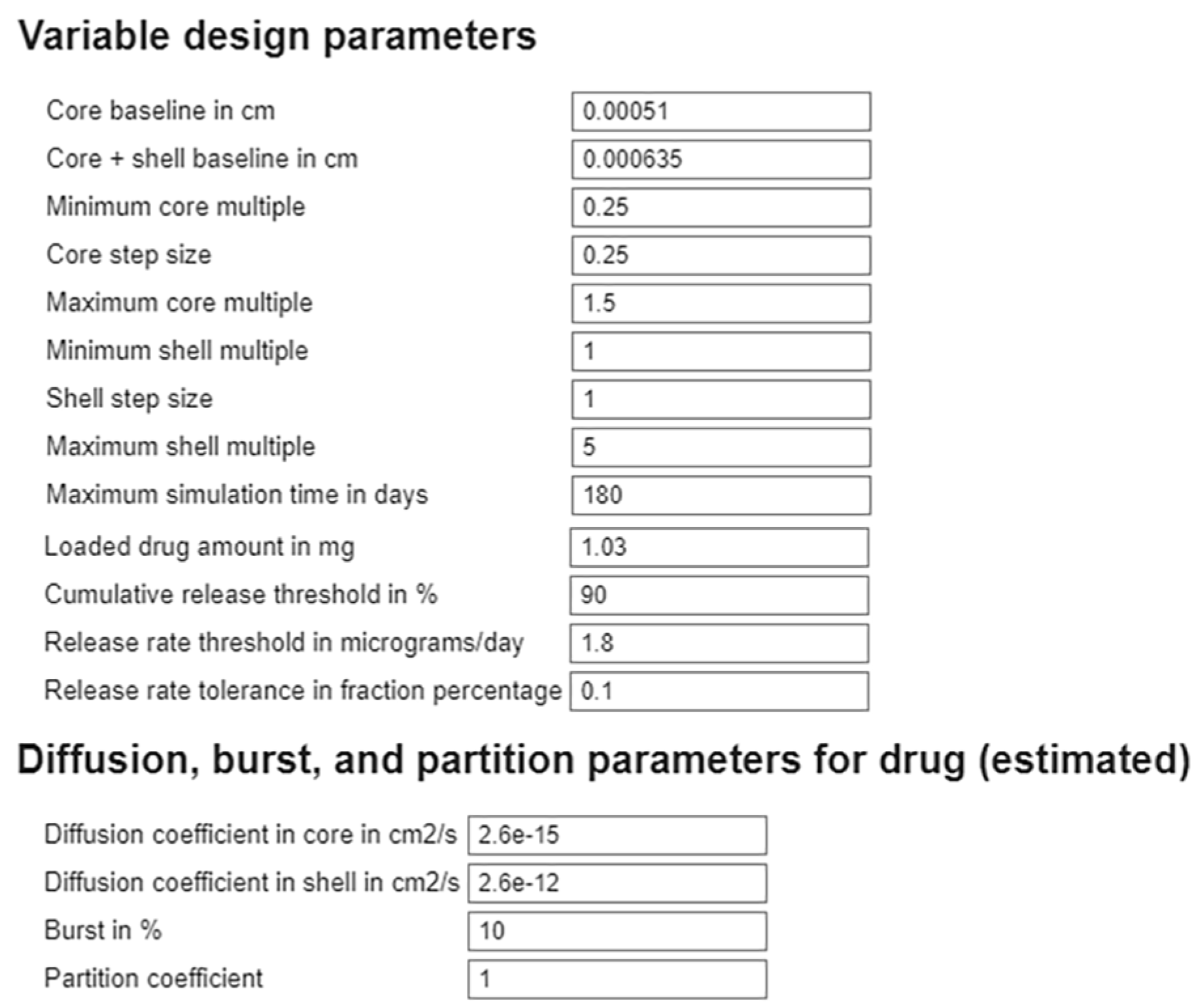Image resolution: width=1198 pixels, height=1008 pixels.
Task: Select the Release rate tolerance input
Action: (719, 691)
